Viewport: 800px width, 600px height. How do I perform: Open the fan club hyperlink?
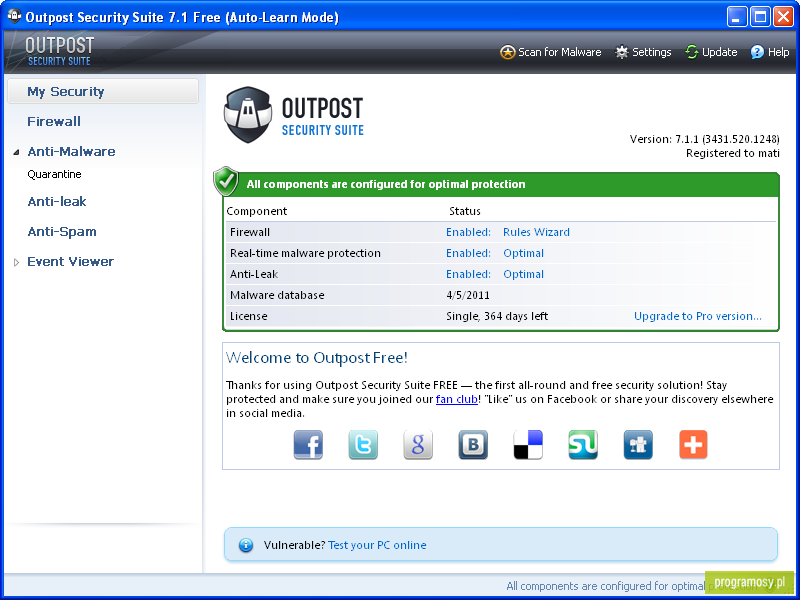tap(457, 399)
